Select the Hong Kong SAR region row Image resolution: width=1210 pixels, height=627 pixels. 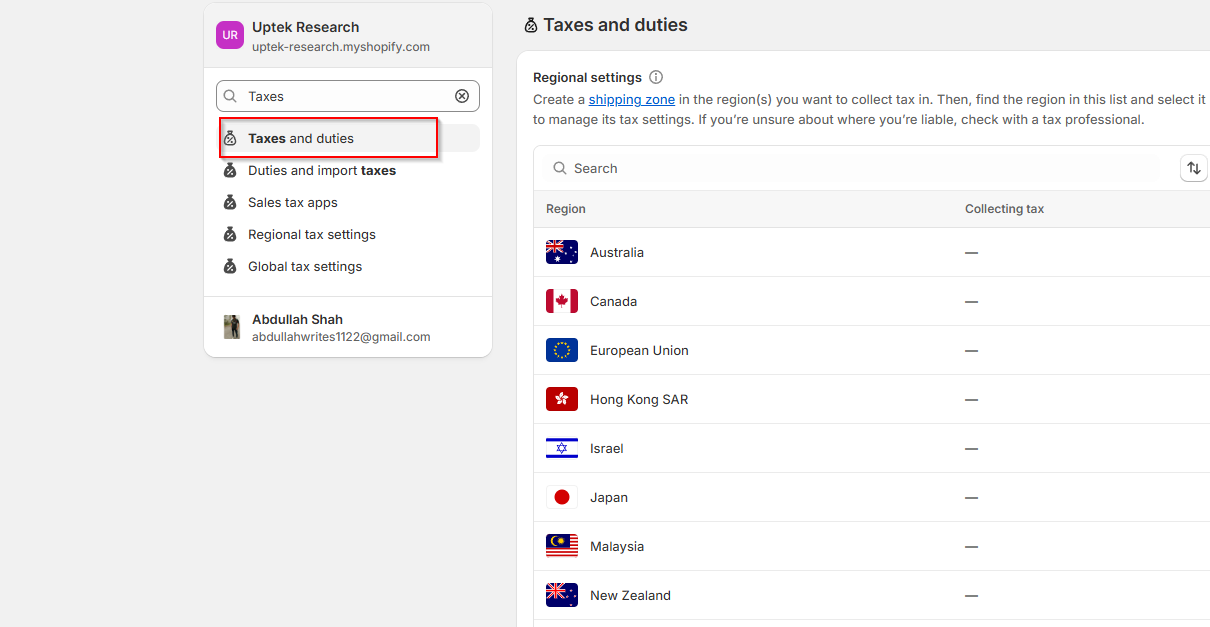pos(872,399)
